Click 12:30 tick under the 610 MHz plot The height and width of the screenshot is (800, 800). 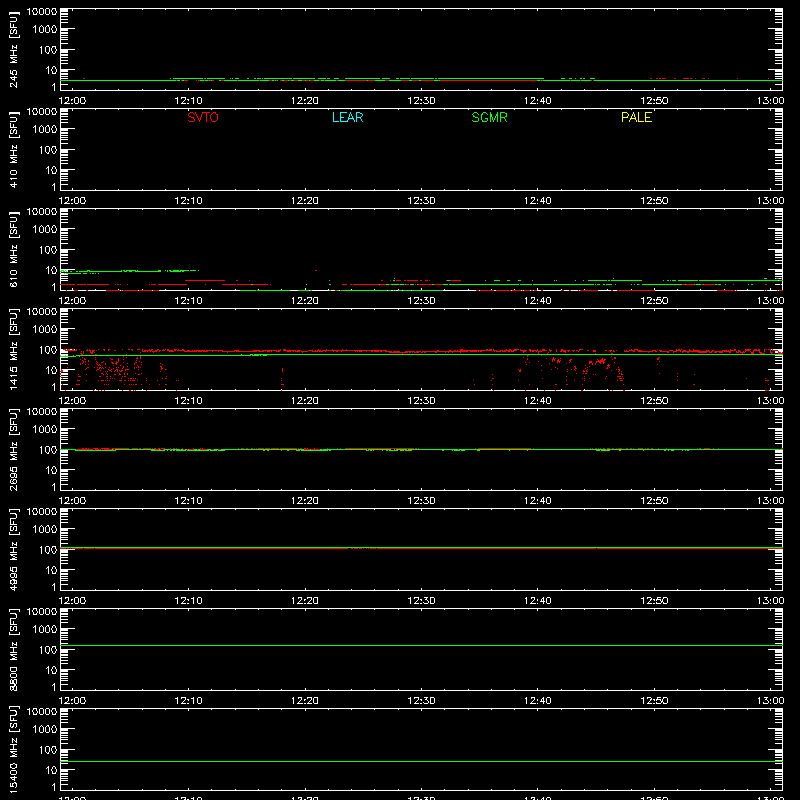[421, 301]
